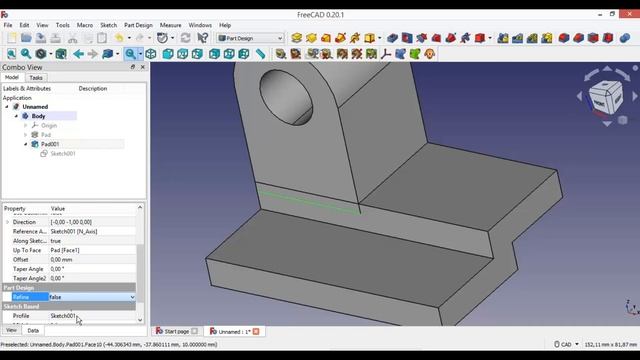Click the property list scroll-down arrow
The width and height of the screenshot is (640, 360).
pyautogui.click(x=140, y=320)
